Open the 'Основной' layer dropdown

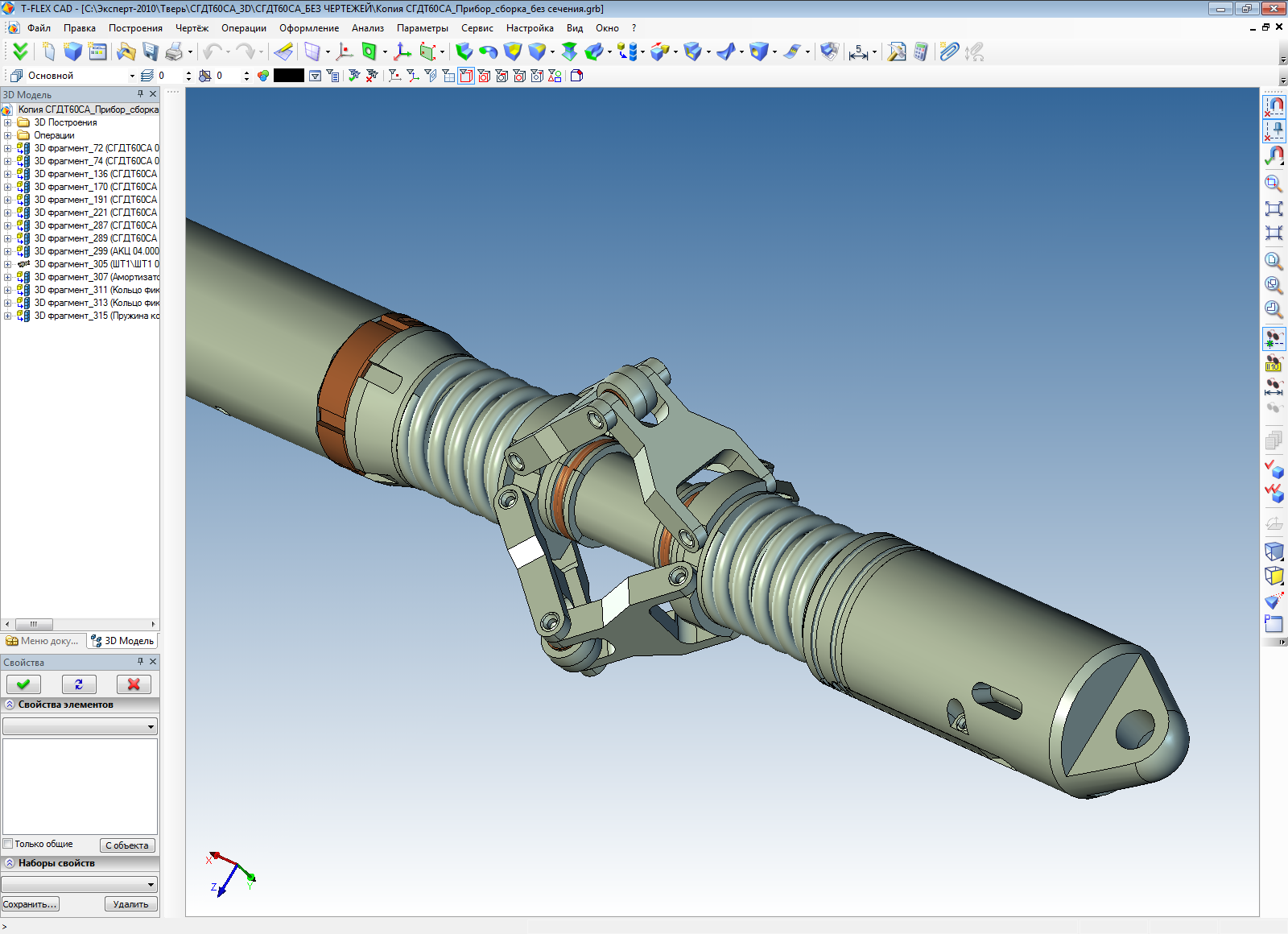point(132,76)
